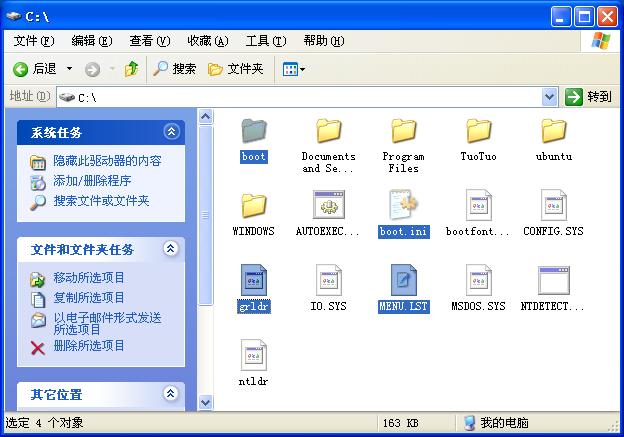
Task: Go back with the 后退 button
Action: point(35,69)
